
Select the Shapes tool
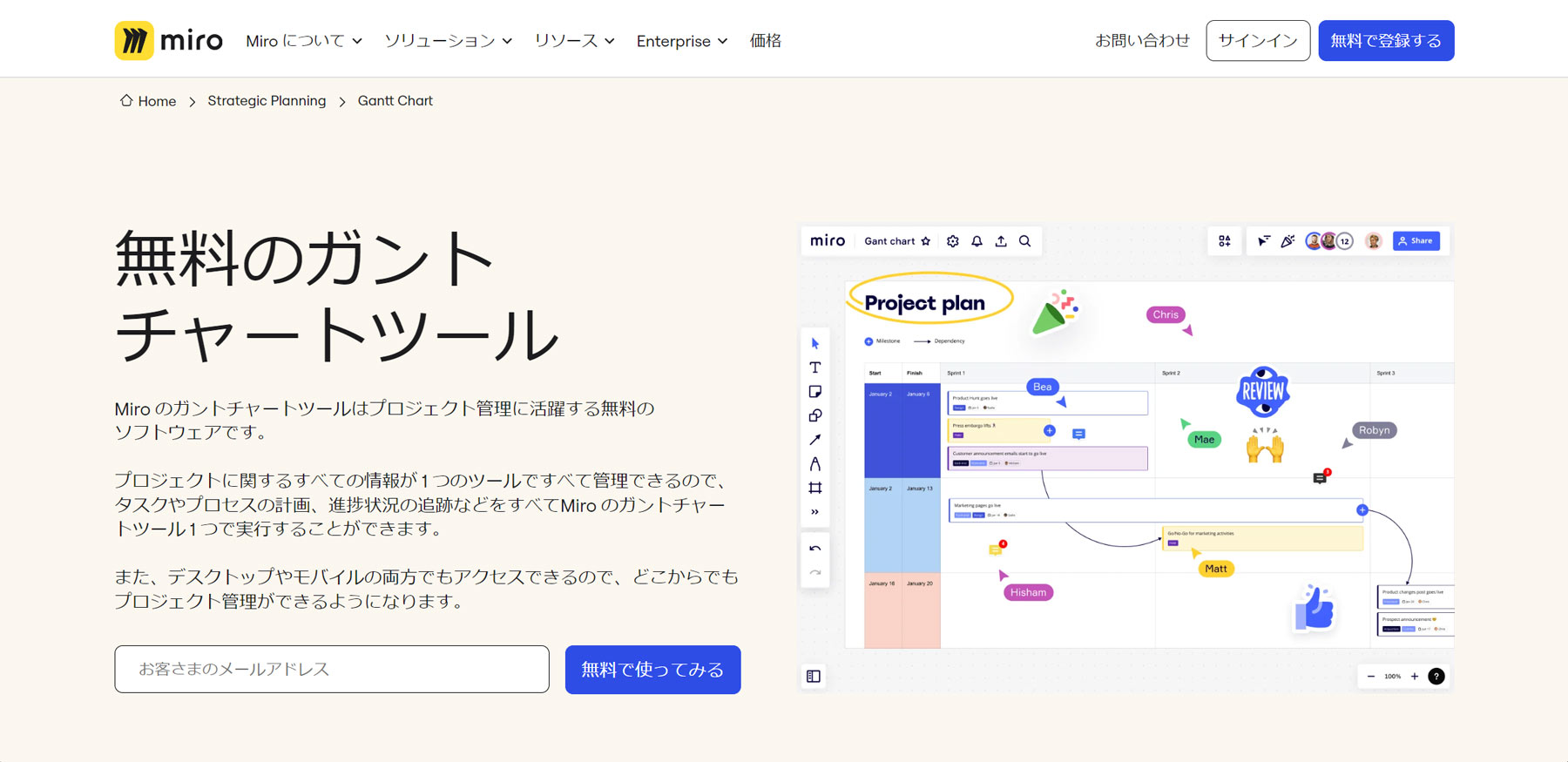[815, 415]
